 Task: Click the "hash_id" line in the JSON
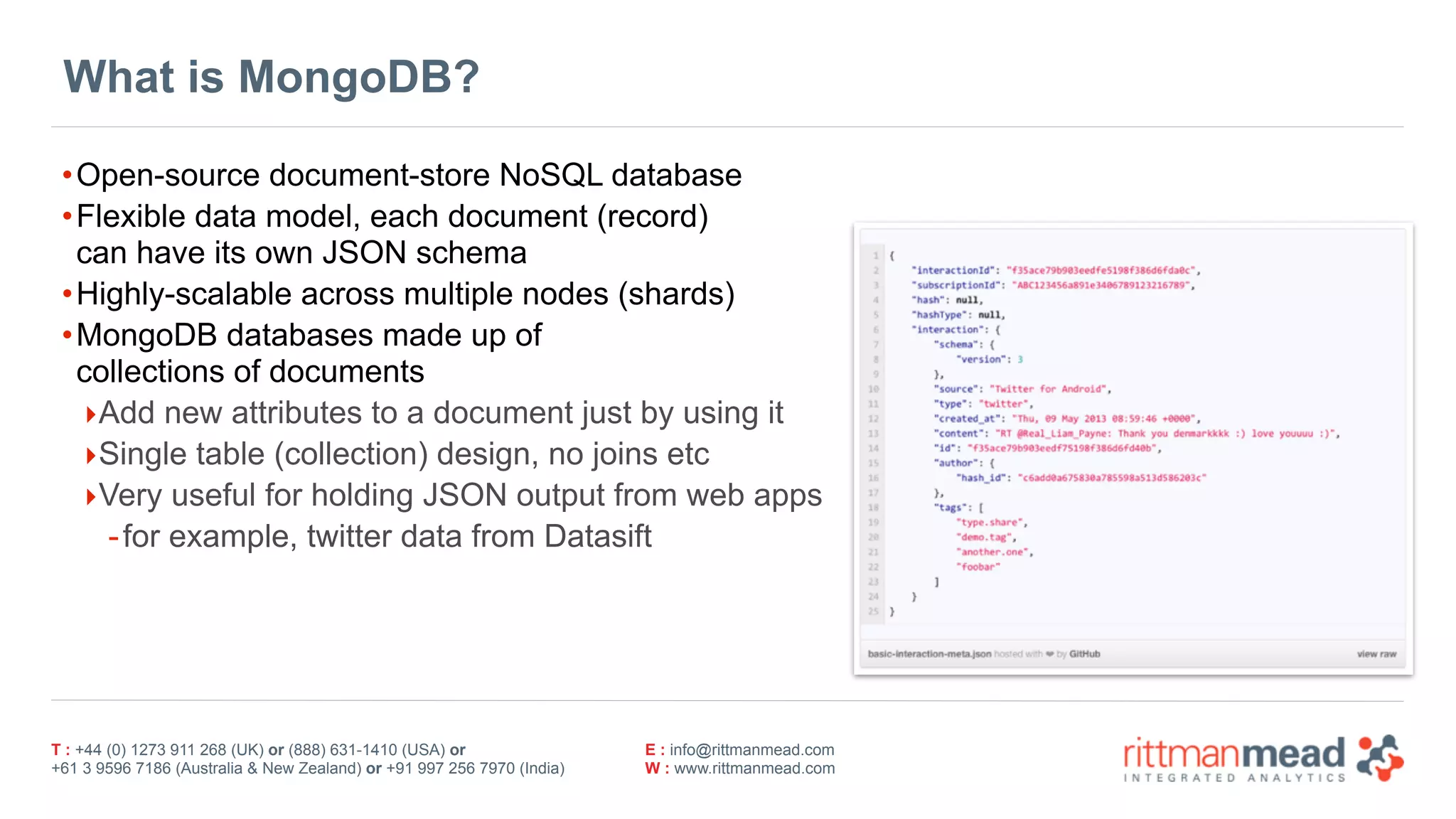[1081, 478]
